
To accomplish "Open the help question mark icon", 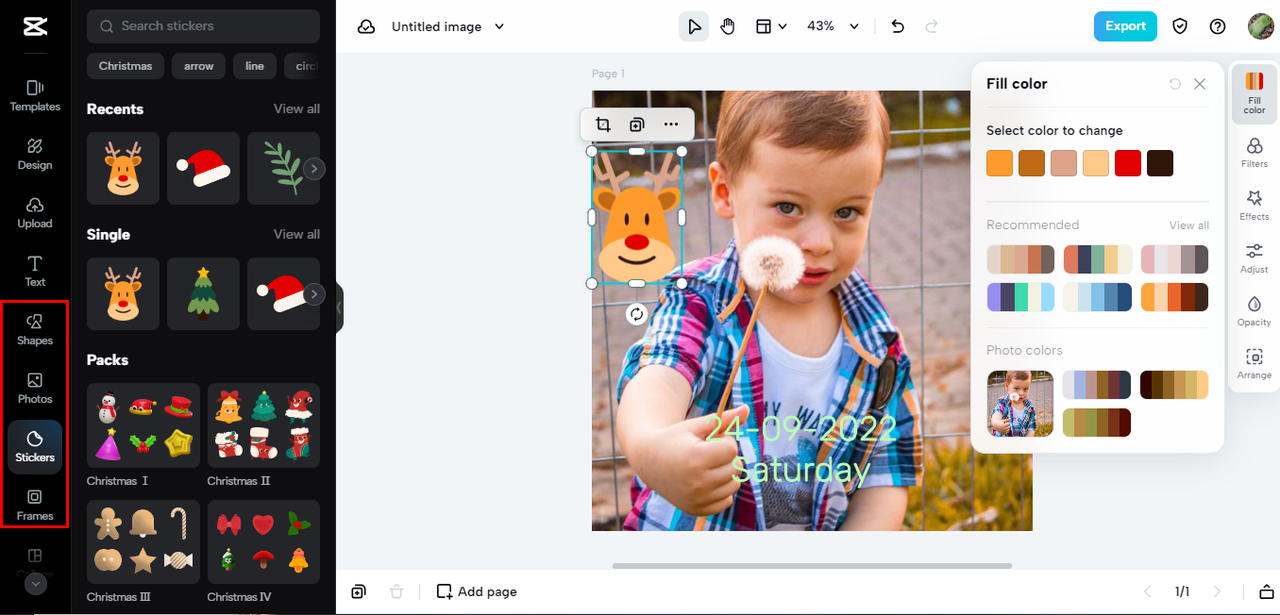I will pos(1217,27).
